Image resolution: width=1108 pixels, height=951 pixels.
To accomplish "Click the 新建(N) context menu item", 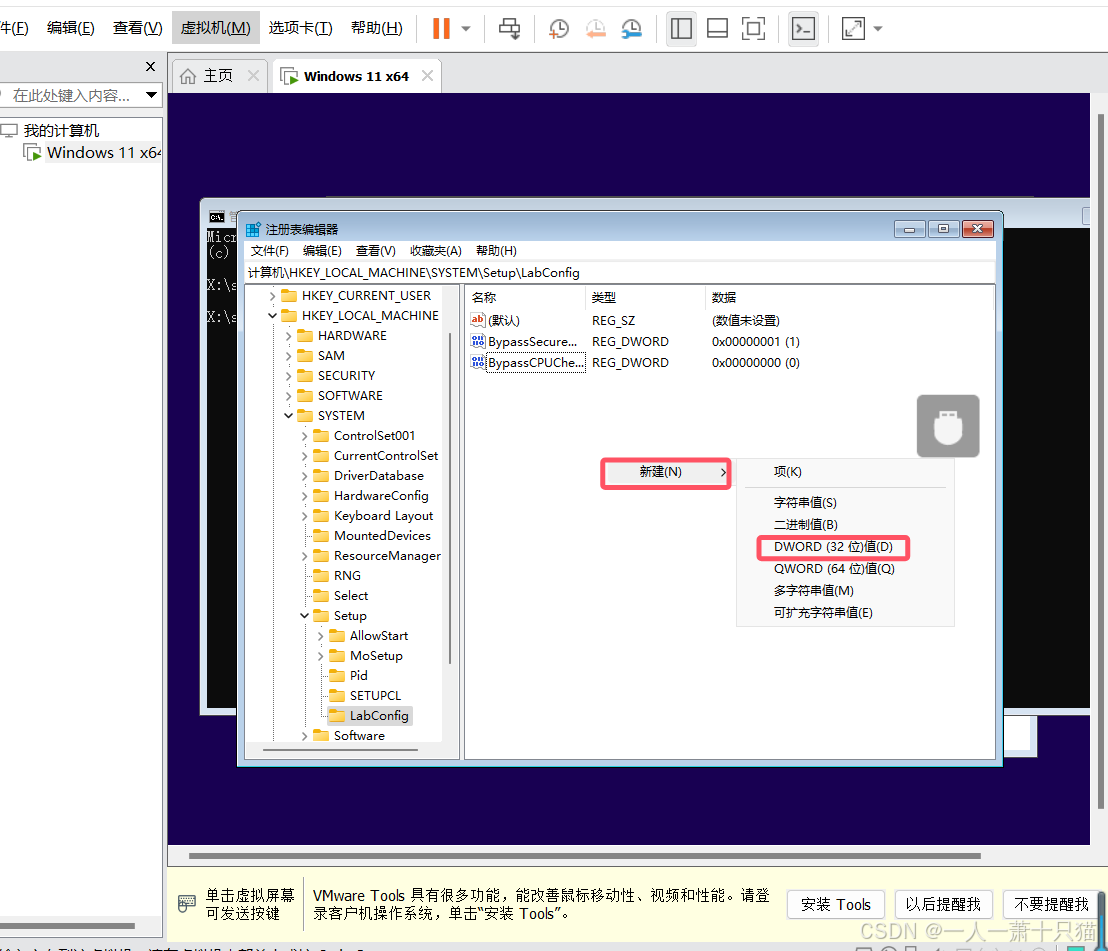I will click(666, 473).
